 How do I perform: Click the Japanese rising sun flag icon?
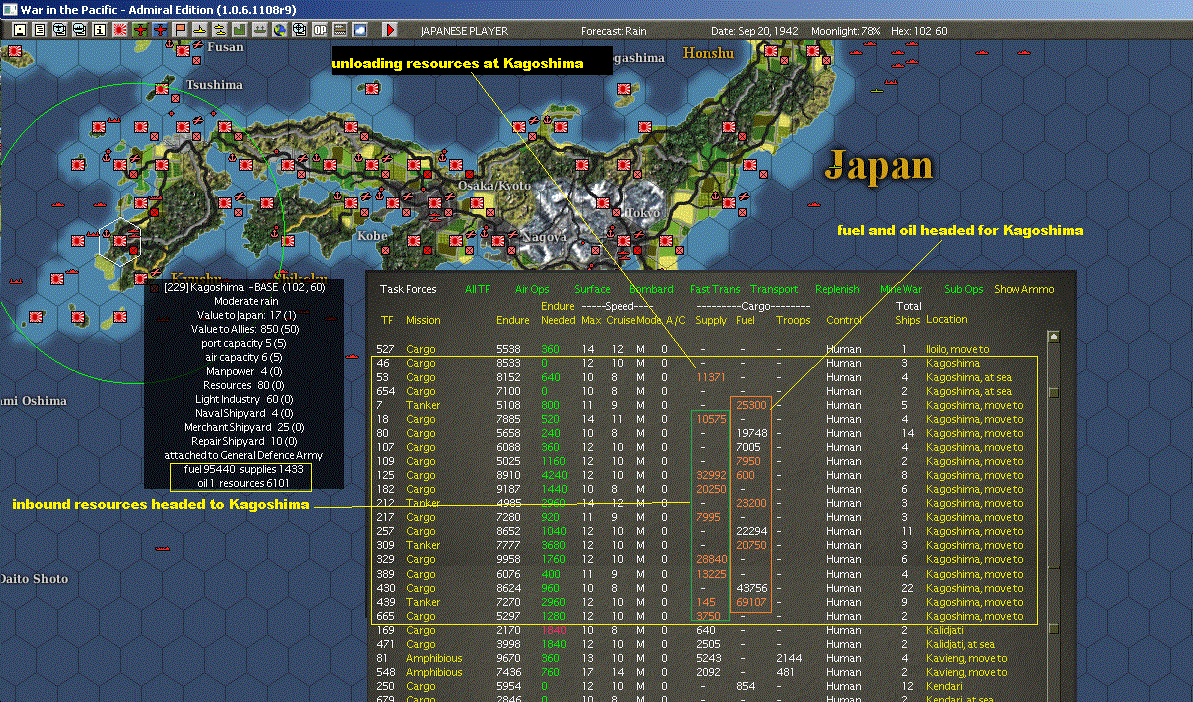click(x=119, y=30)
